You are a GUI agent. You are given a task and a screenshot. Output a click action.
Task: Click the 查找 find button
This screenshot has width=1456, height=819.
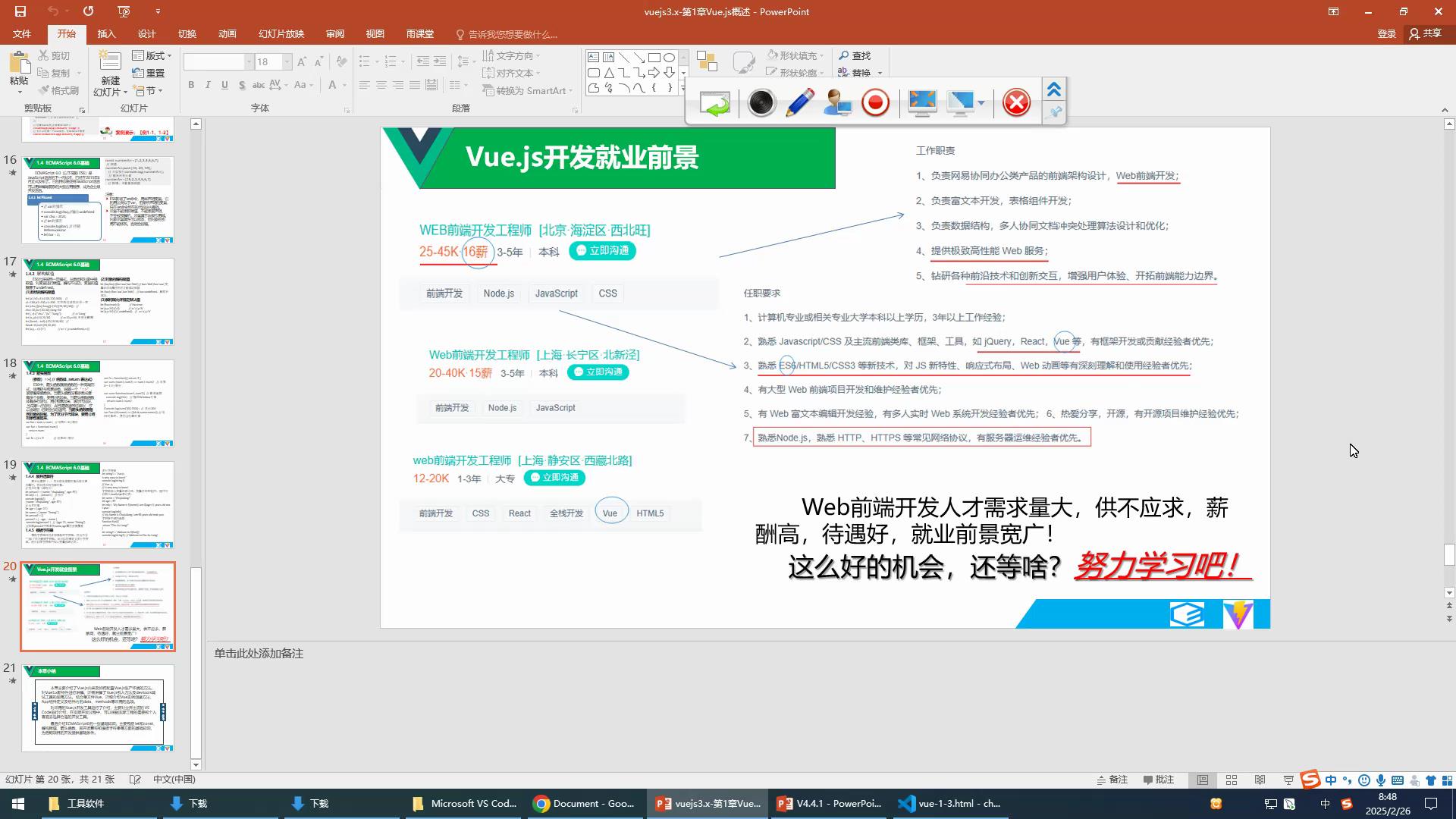coord(855,55)
